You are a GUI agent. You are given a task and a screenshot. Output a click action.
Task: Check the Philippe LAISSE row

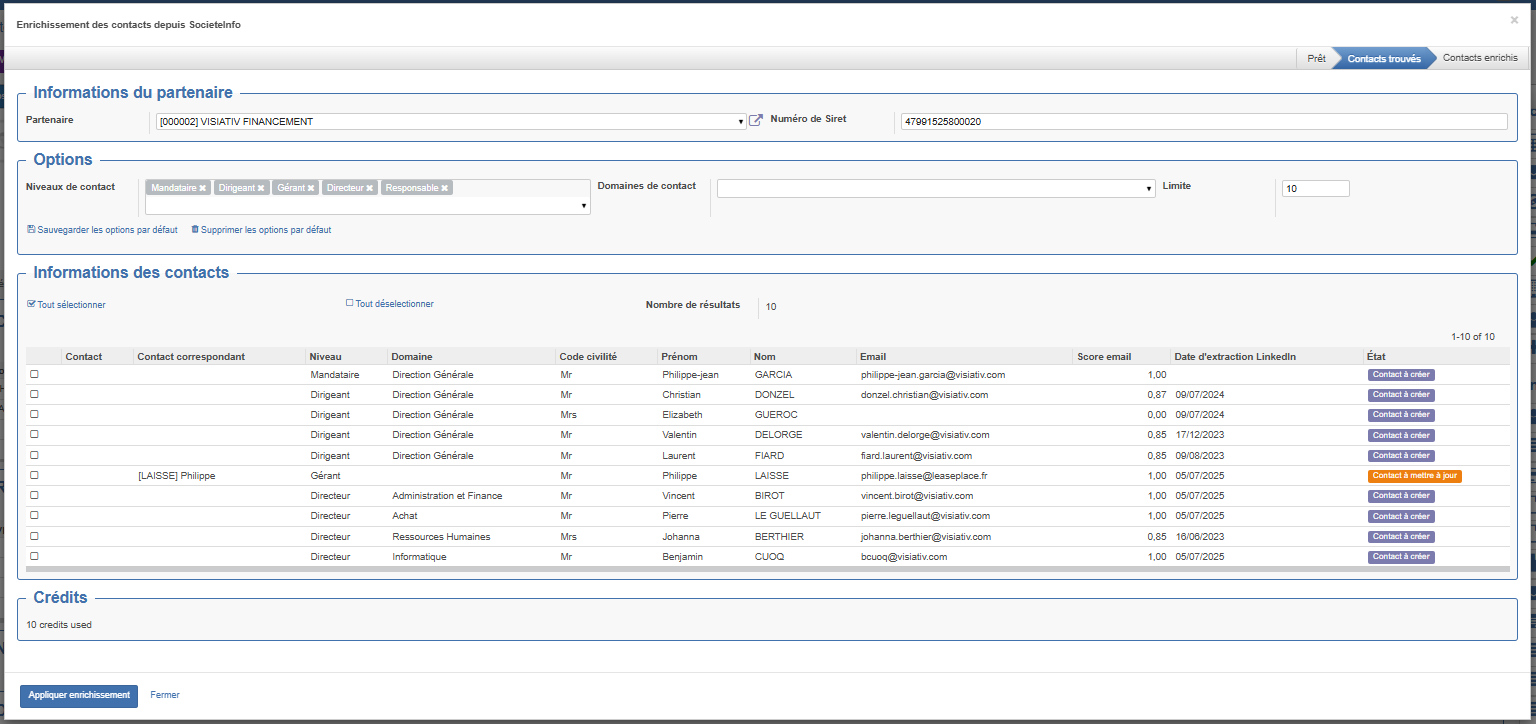tap(34, 475)
